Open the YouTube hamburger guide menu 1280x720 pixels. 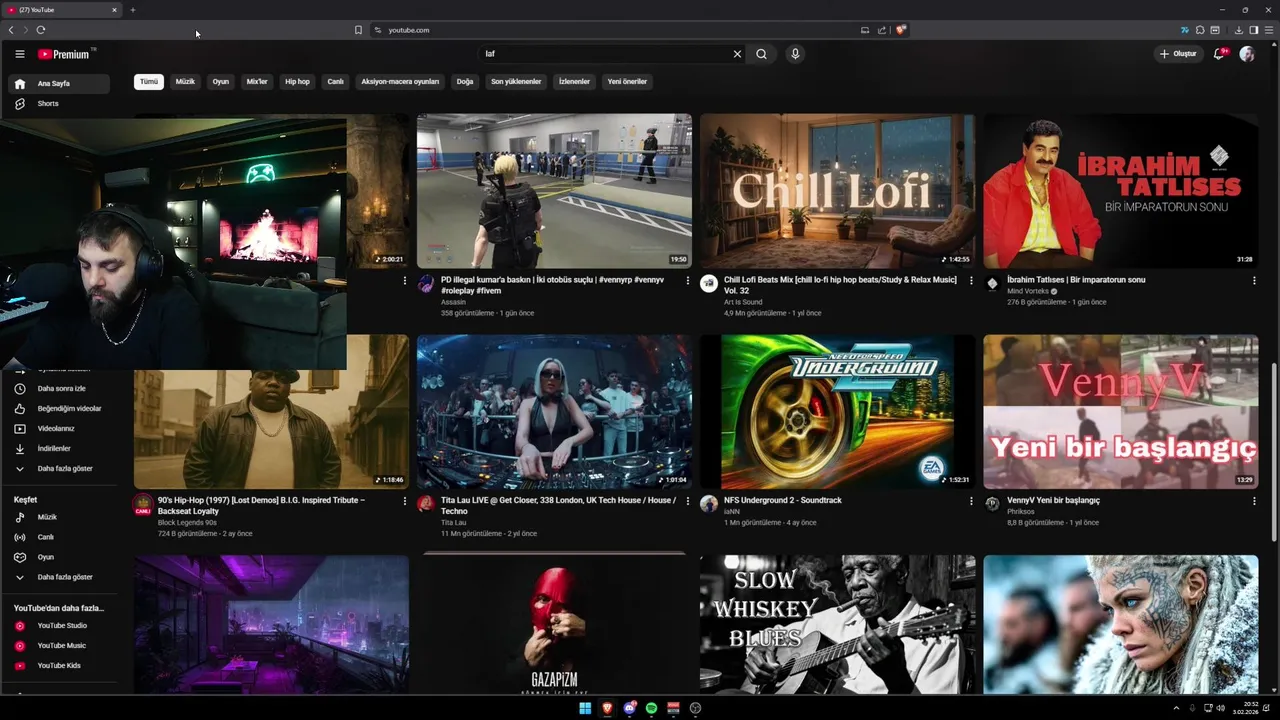point(19,54)
